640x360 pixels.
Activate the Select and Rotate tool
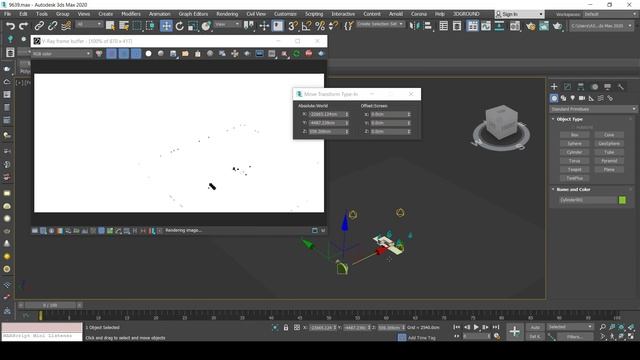[x=180, y=26]
